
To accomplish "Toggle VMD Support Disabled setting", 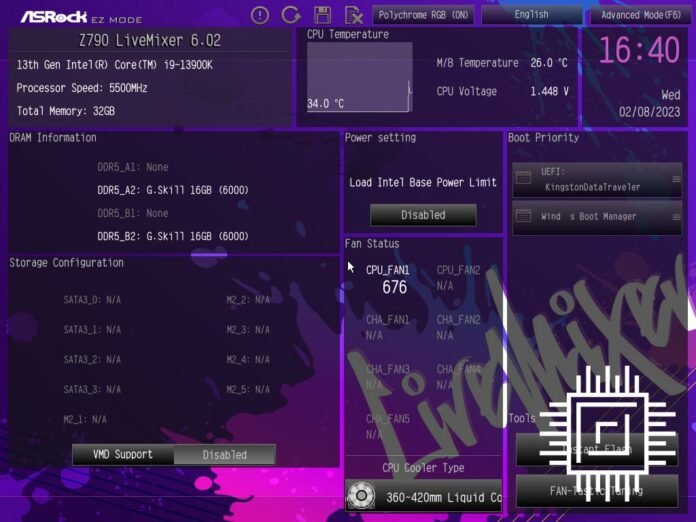I will pyautogui.click(x=224, y=454).
